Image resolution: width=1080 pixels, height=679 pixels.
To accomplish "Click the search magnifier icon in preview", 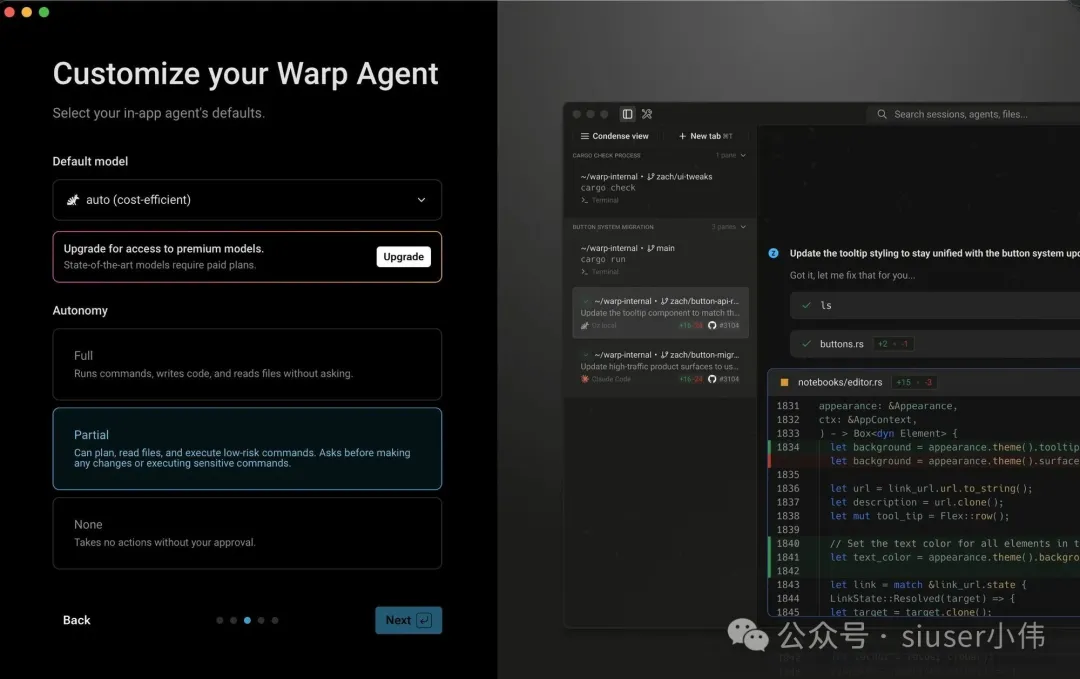I will (x=882, y=114).
